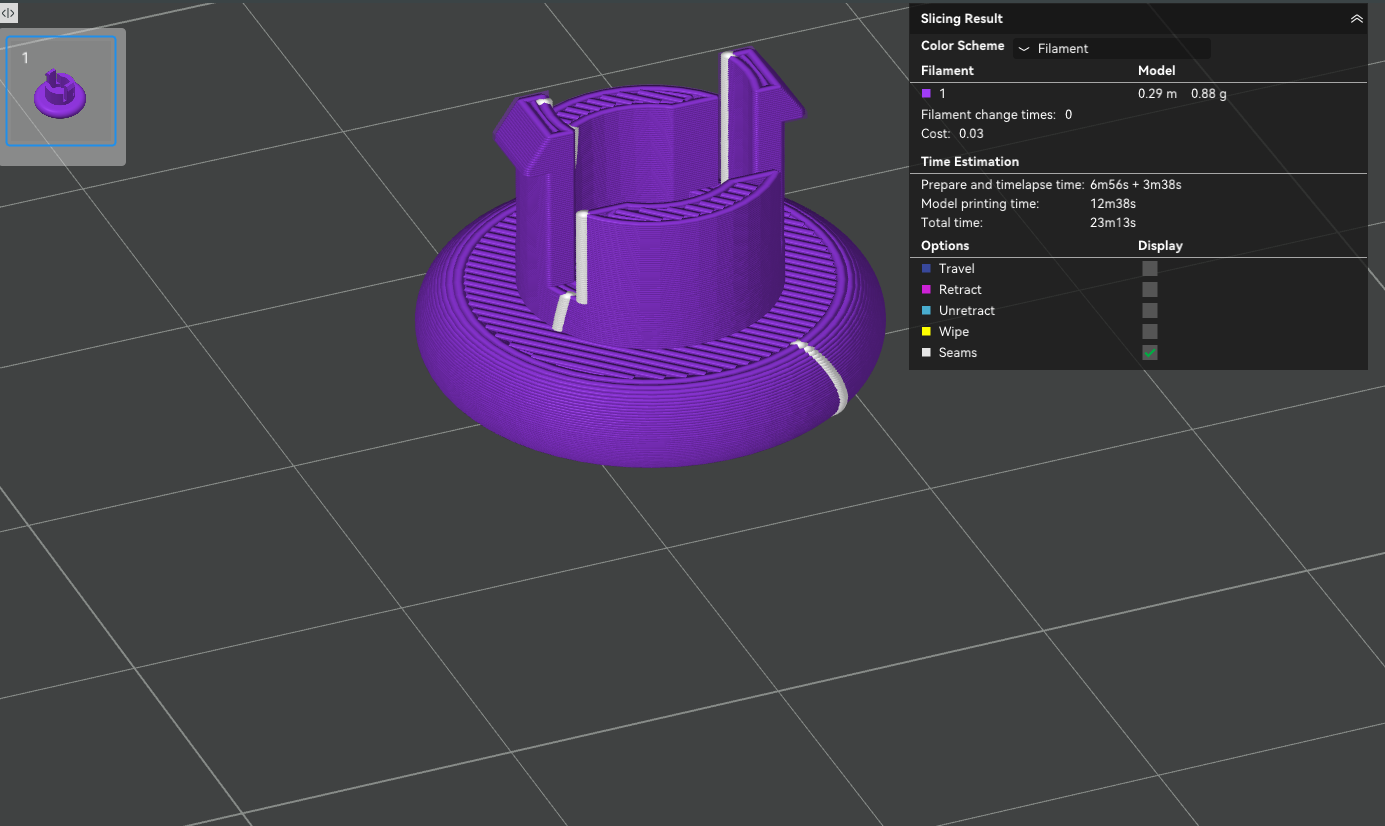Click the Filament change times text

tap(997, 115)
